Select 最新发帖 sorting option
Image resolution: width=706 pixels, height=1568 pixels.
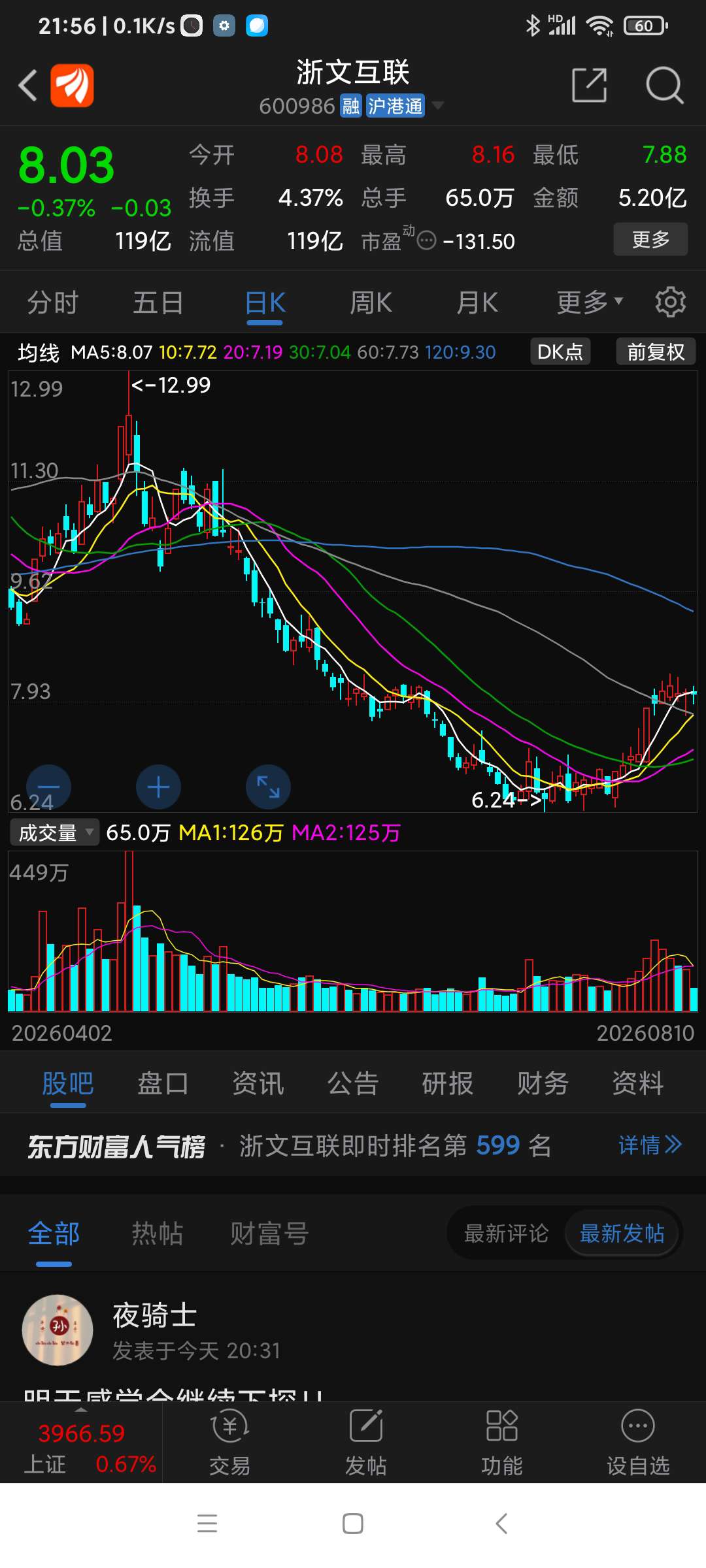[x=622, y=1233]
